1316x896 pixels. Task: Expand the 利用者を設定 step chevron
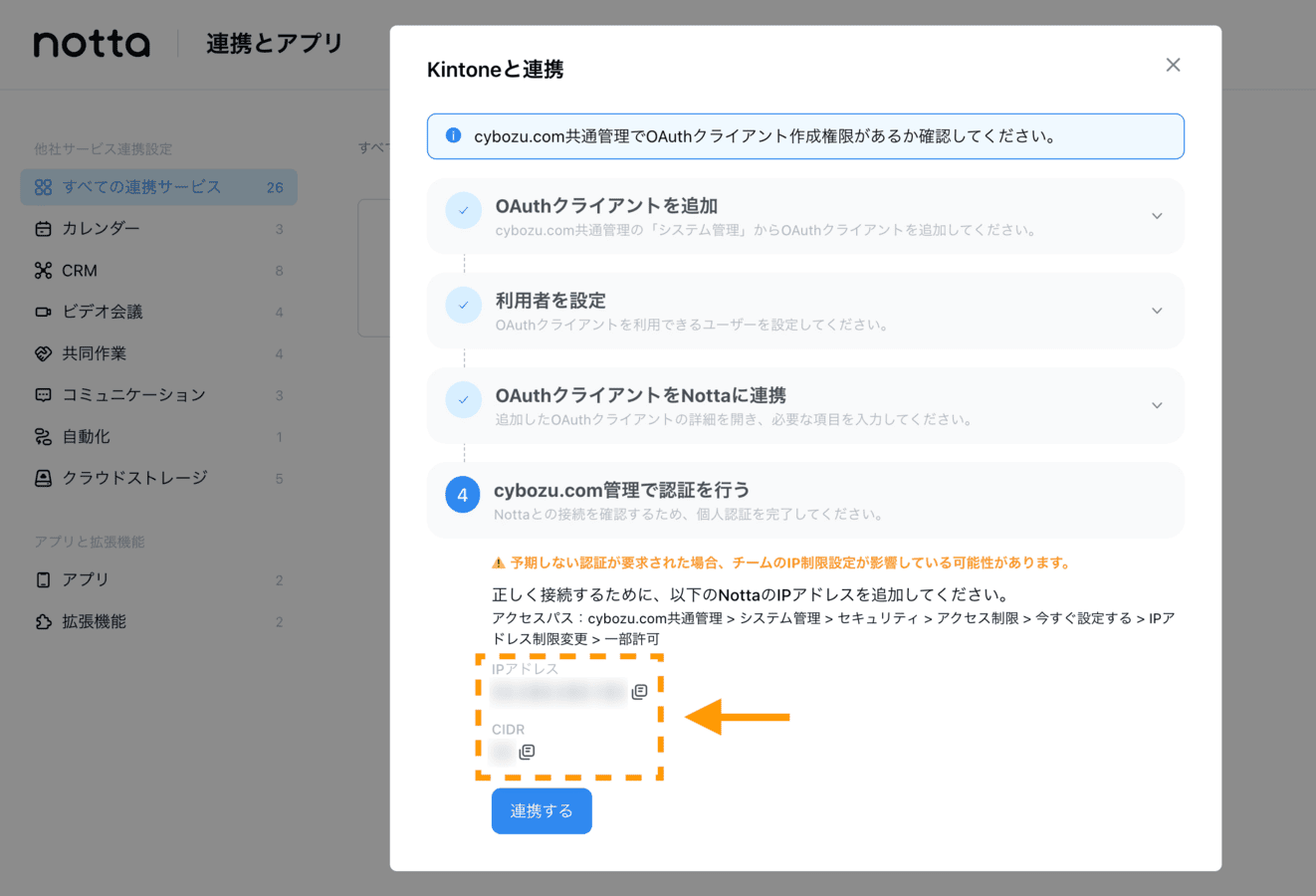1157,311
